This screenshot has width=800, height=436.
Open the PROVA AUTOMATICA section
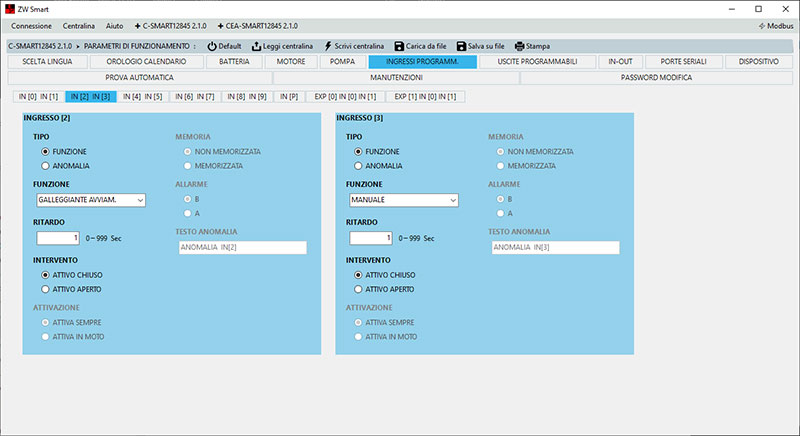[x=139, y=77]
